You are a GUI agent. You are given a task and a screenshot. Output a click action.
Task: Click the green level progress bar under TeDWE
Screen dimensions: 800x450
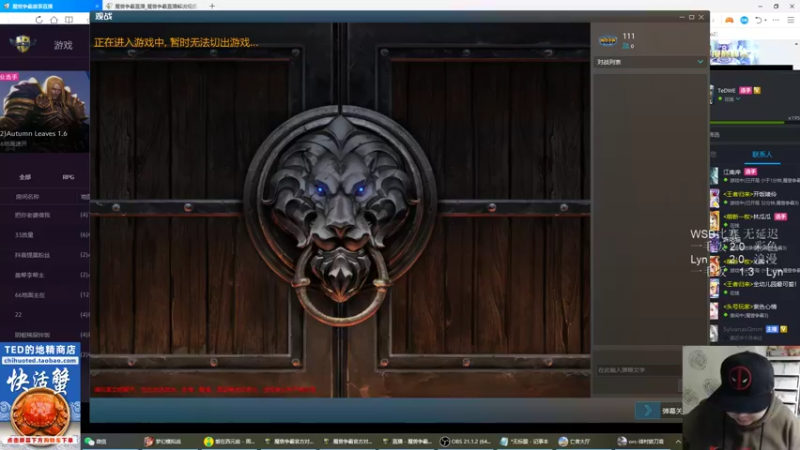coord(747,122)
